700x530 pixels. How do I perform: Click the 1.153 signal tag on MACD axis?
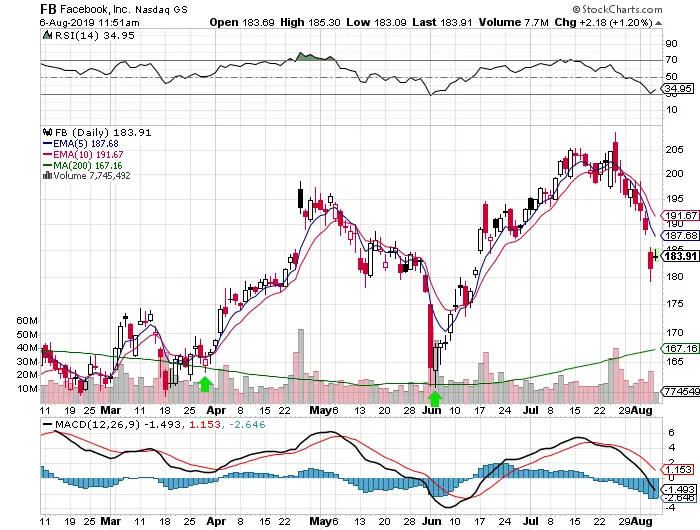click(679, 470)
